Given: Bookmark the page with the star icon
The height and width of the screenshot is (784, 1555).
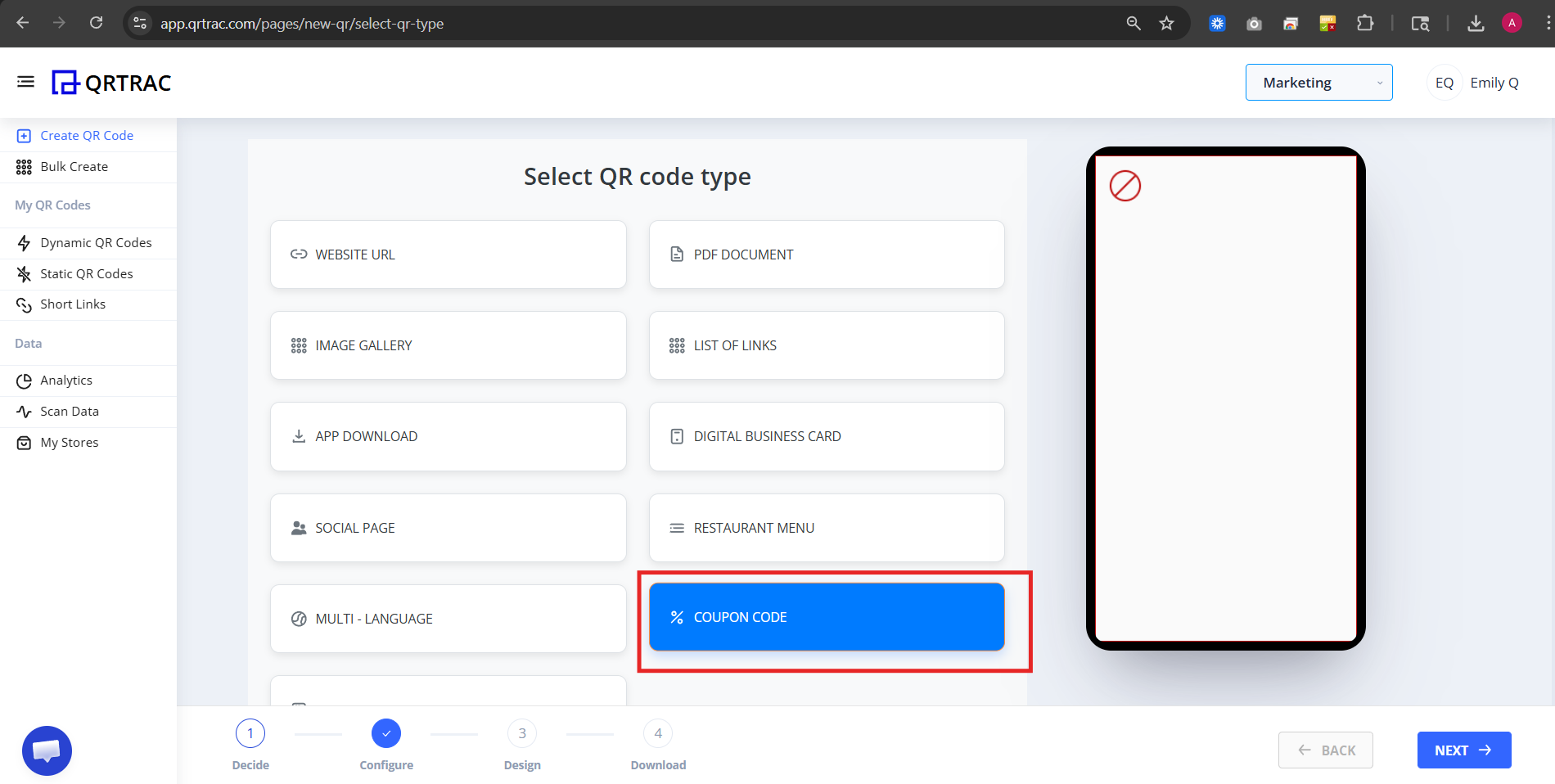Looking at the screenshot, I should [1166, 23].
